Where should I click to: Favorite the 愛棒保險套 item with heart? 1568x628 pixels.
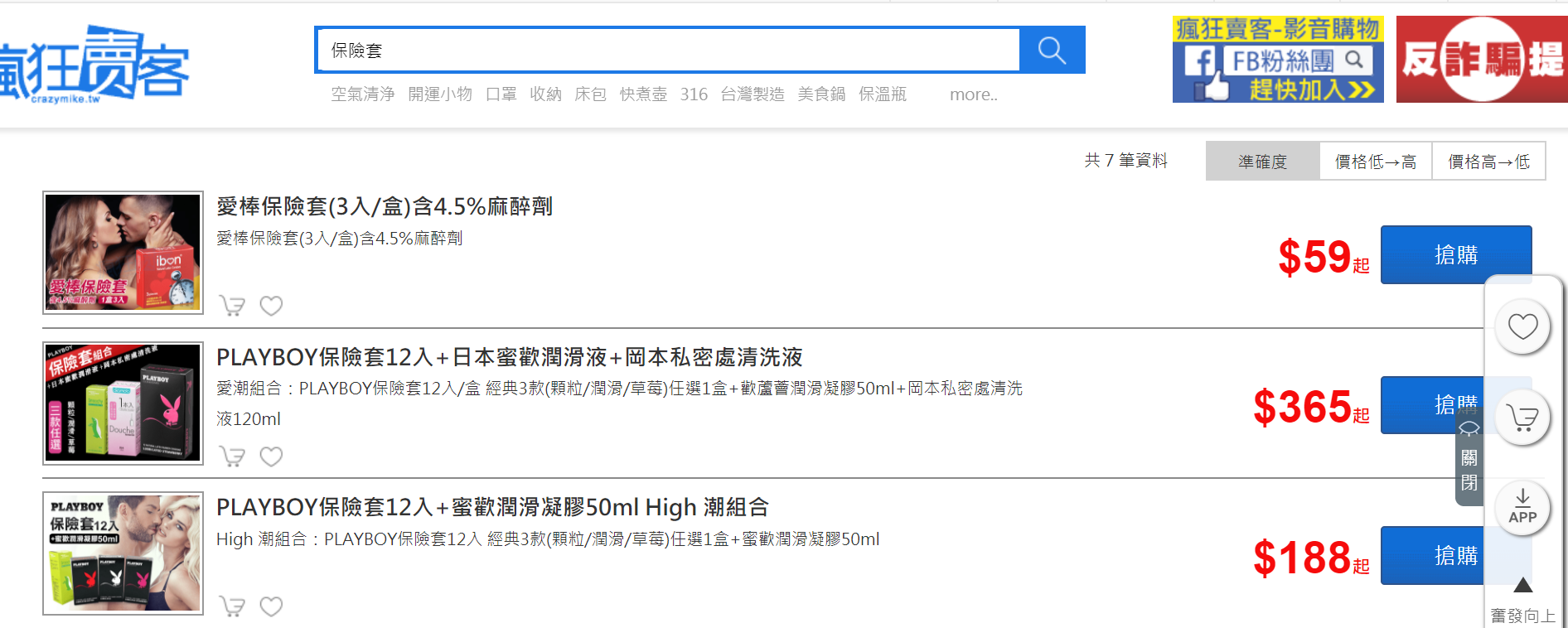coord(271,306)
